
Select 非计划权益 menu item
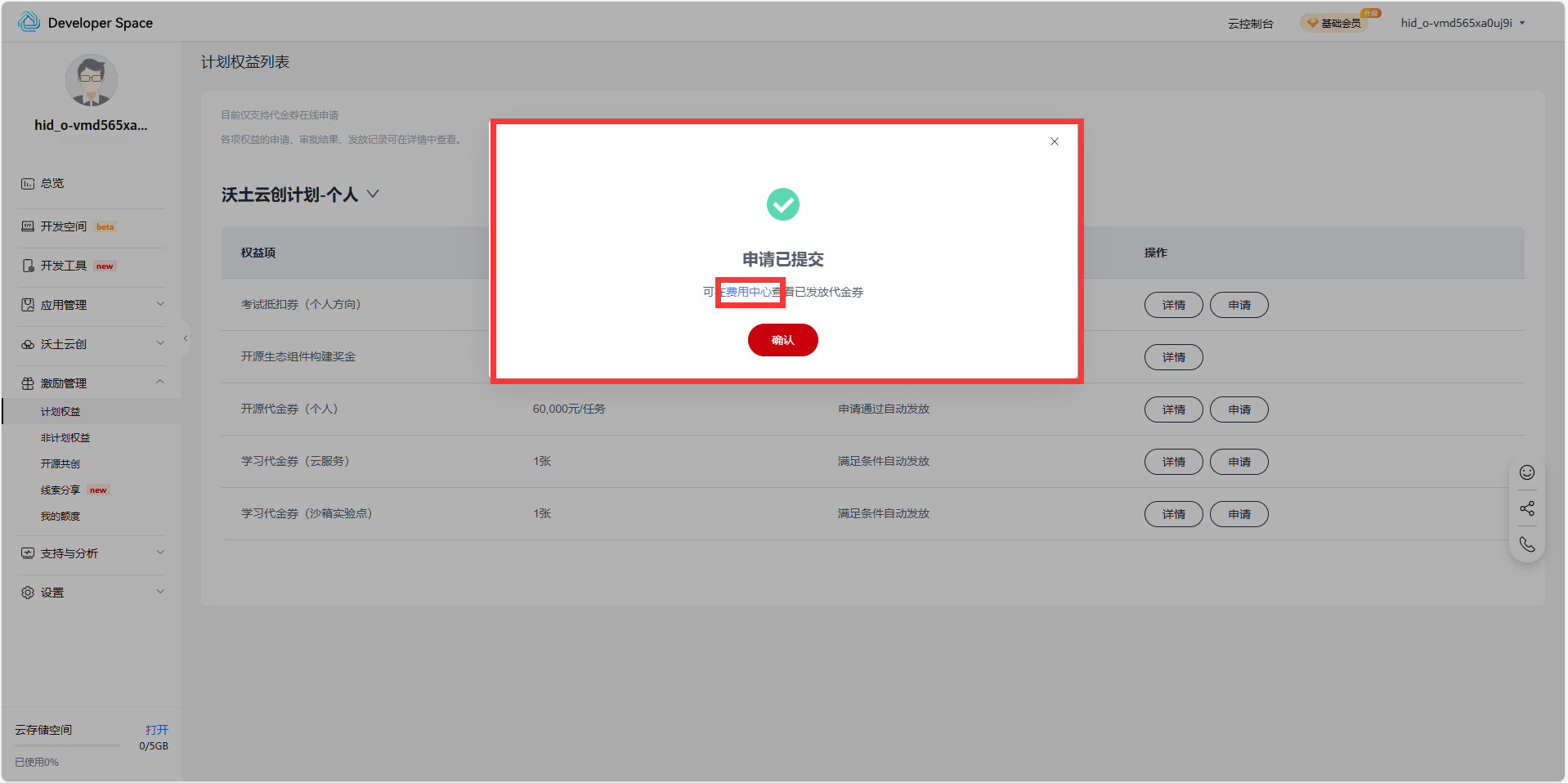pyautogui.click(x=65, y=438)
